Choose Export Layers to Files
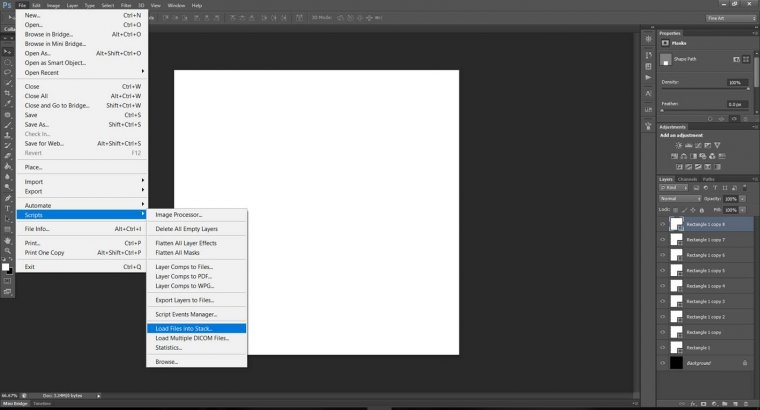Screen dimensions: 760x410 click(x=196, y=300)
